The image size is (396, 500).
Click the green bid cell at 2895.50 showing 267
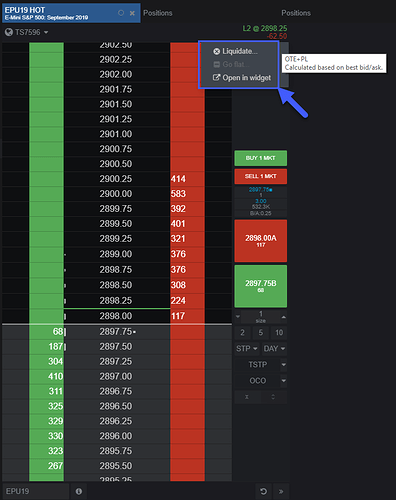click(x=46, y=466)
